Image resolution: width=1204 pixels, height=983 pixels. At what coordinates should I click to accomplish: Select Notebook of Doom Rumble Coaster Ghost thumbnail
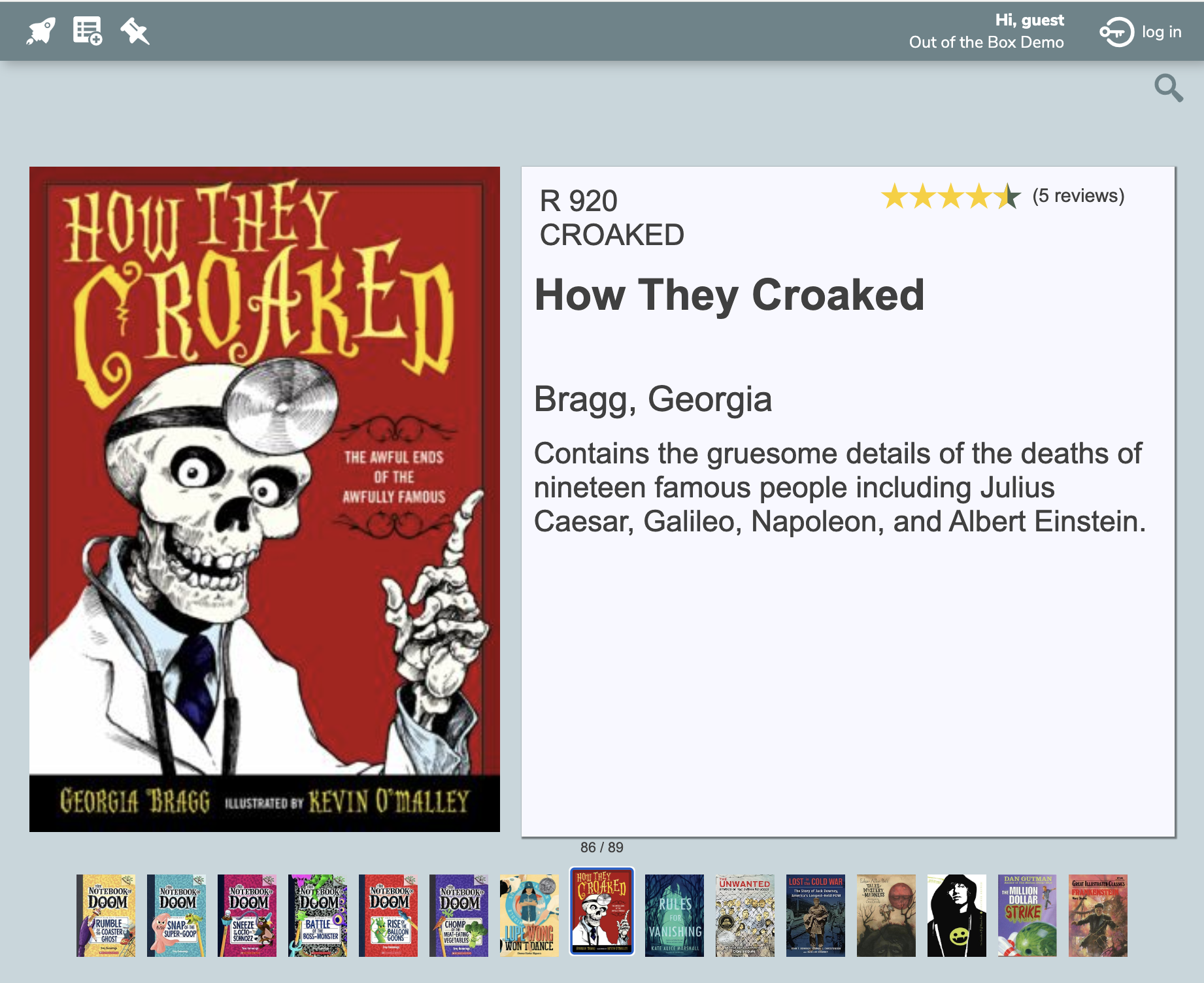point(106,916)
